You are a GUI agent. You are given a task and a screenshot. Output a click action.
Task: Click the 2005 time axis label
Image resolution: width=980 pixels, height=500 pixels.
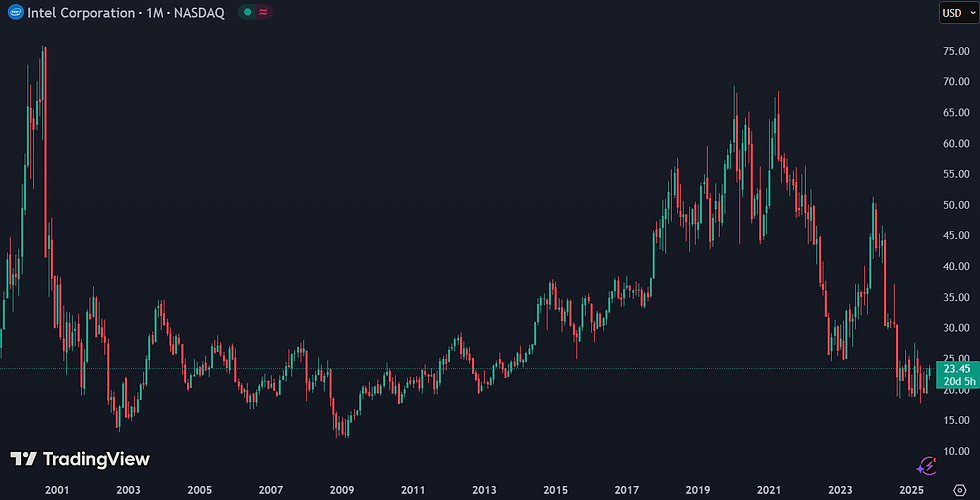tap(199, 489)
